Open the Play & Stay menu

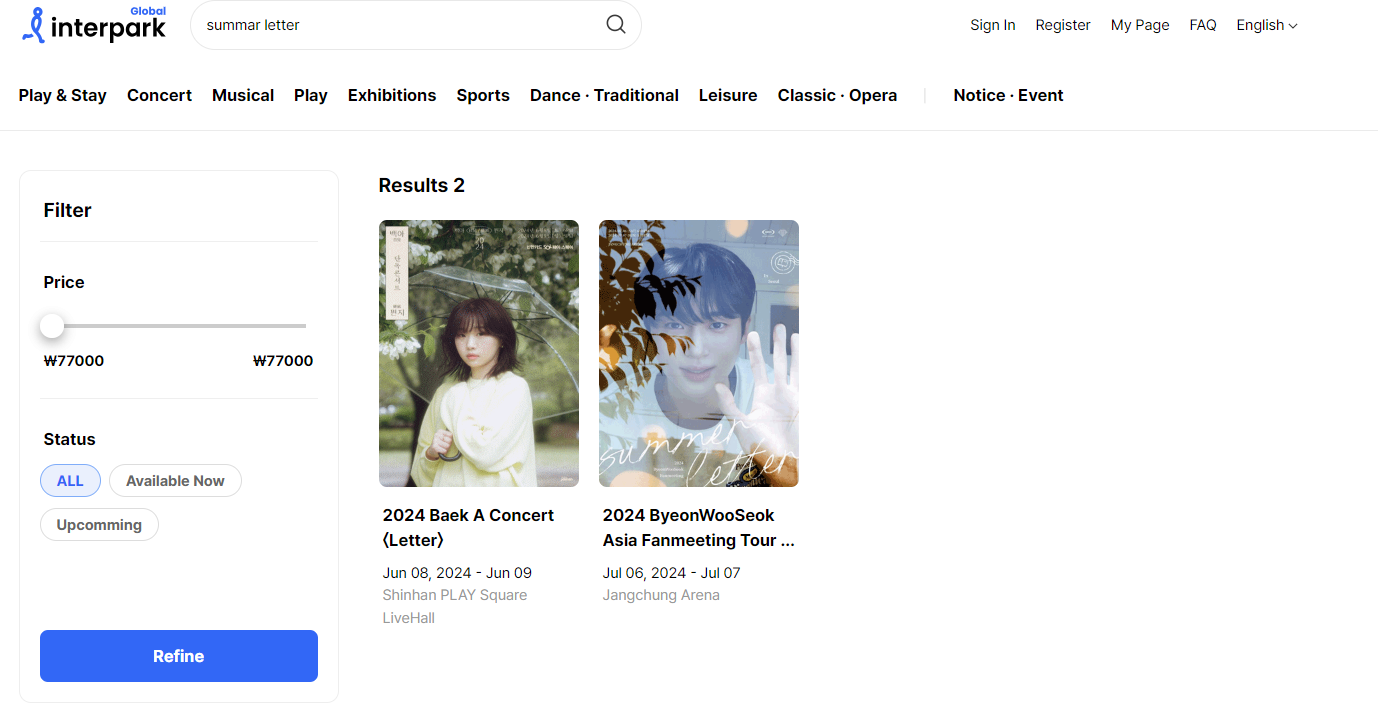[x=63, y=95]
